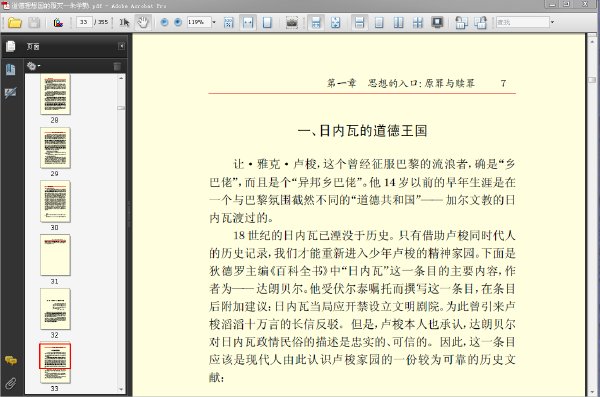The height and width of the screenshot is (397, 600).
Task: Click thumbnail panel scroll up arrow
Action: click(x=121, y=78)
